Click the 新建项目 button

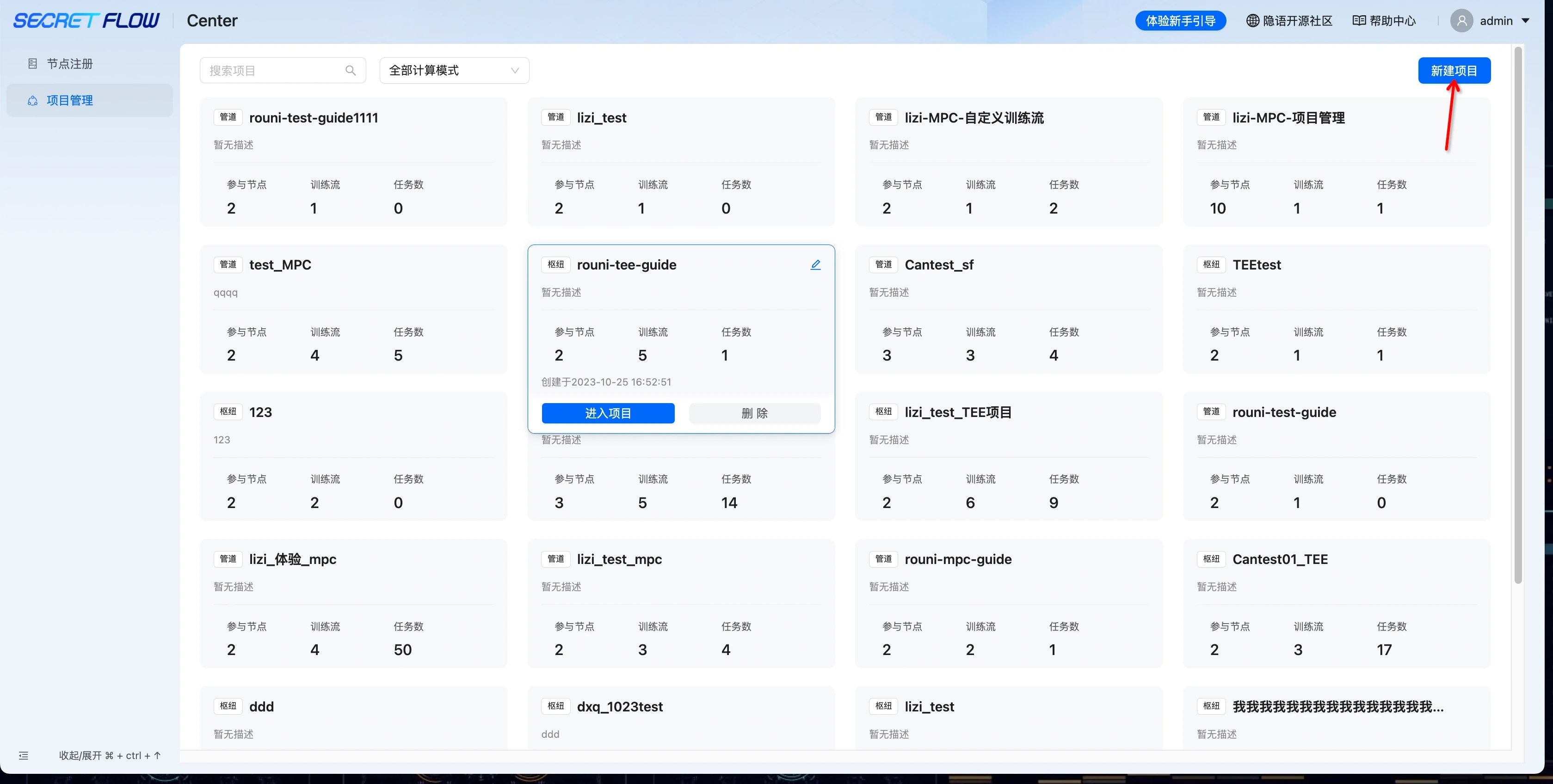tap(1454, 71)
